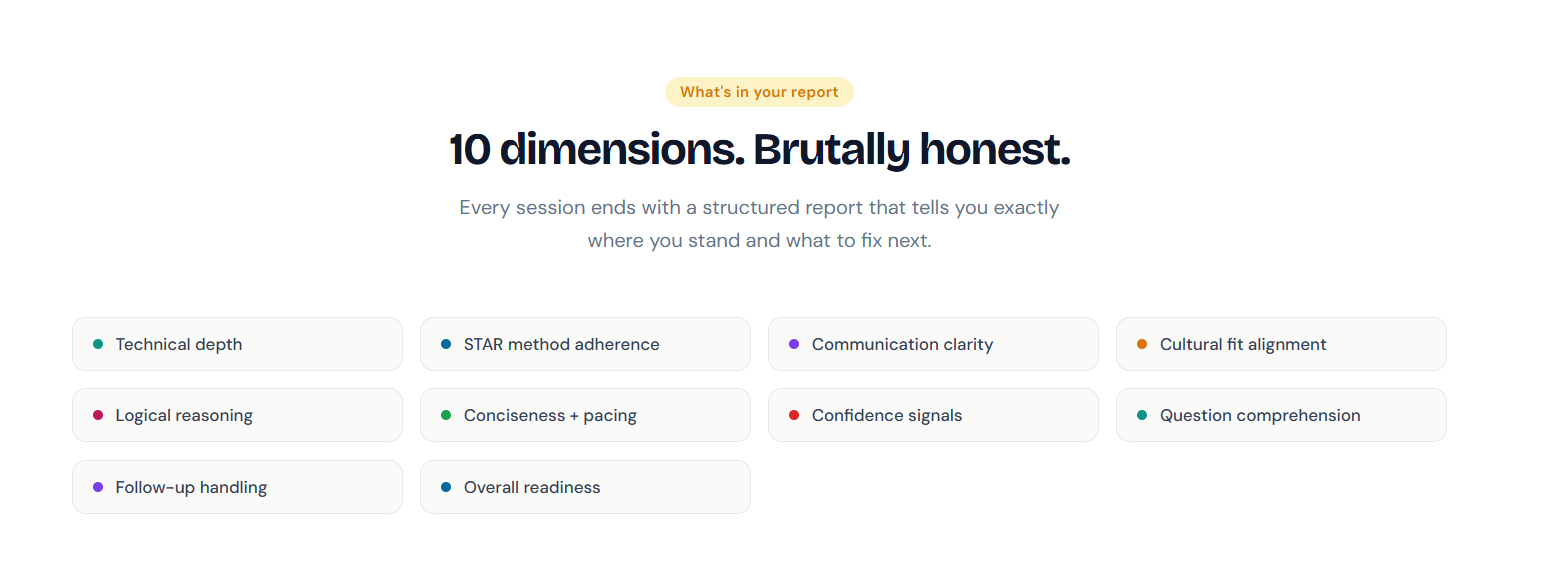Click the "What's in your report" badge

coord(759,92)
